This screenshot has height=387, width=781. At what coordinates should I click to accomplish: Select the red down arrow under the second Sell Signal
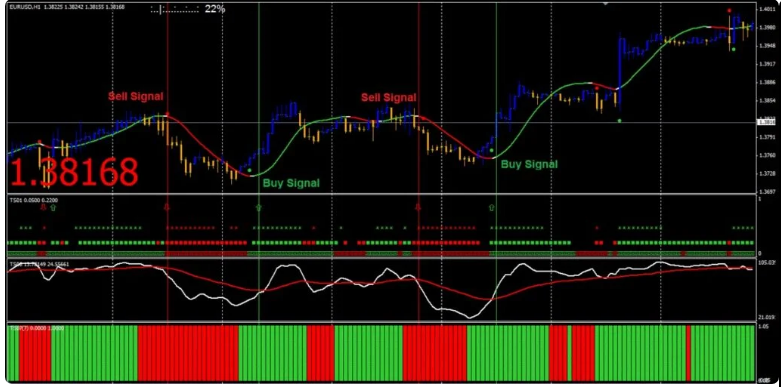pyautogui.click(x=418, y=207)
